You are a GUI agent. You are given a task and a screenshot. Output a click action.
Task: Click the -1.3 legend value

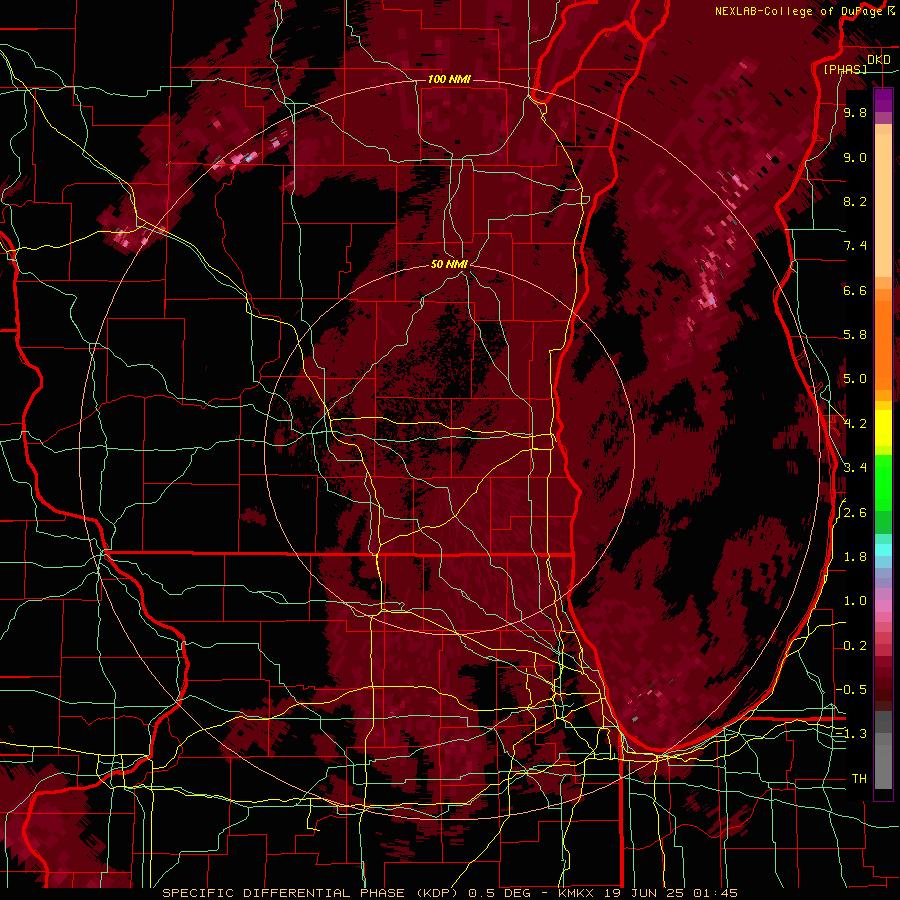point(851,735)
